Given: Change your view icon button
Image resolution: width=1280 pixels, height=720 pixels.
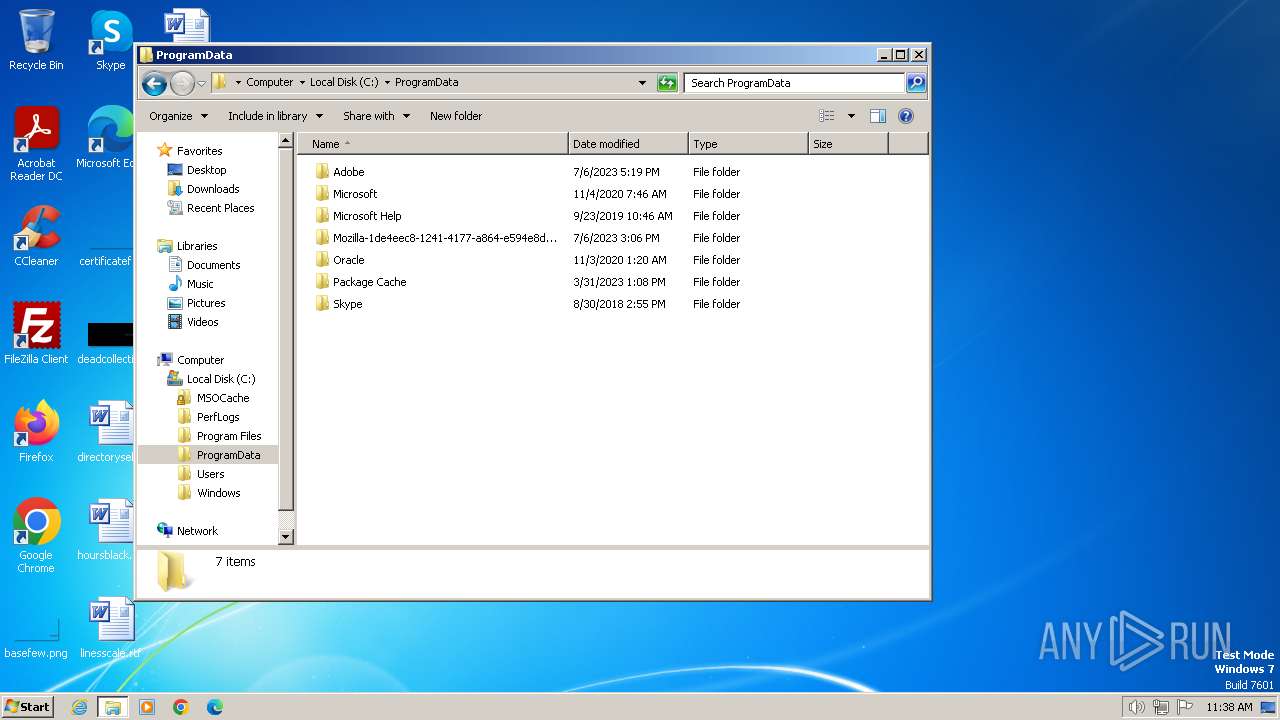Looking at the screenshot, I should click(826, 116).
